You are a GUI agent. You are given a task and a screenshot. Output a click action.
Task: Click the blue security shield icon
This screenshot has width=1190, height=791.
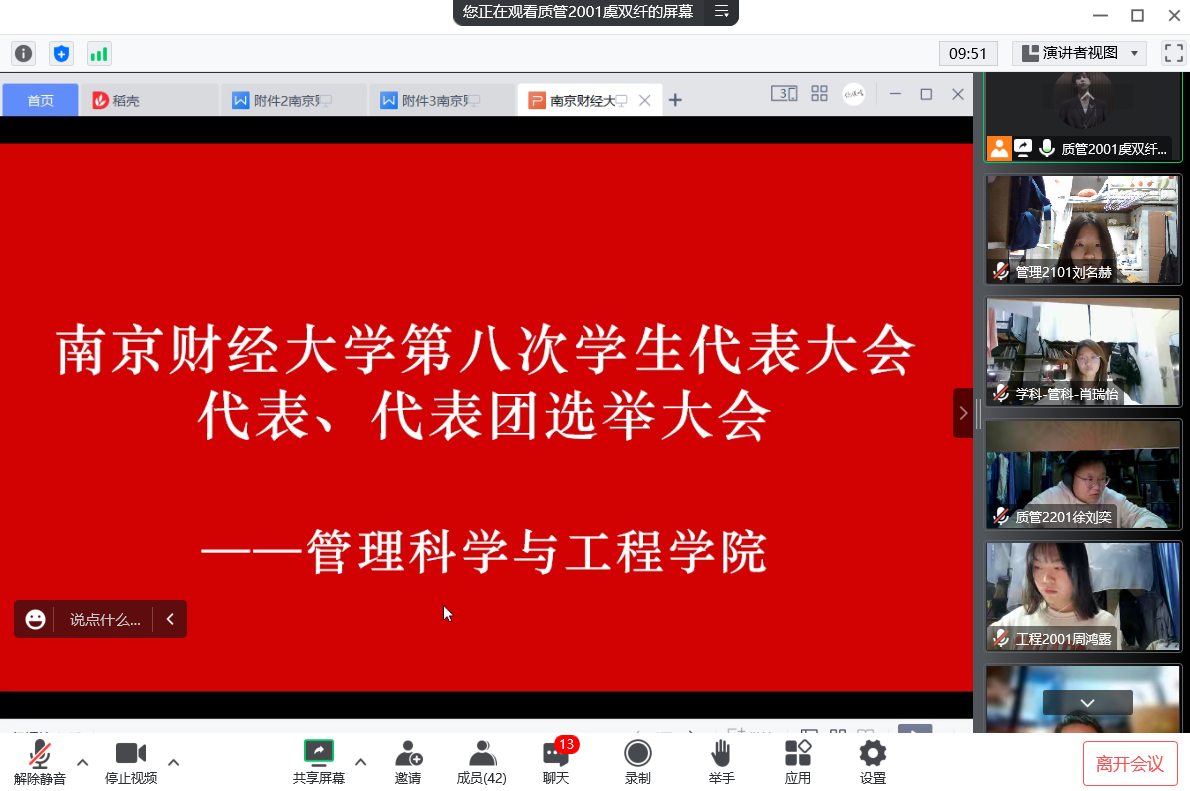(61, 53)
